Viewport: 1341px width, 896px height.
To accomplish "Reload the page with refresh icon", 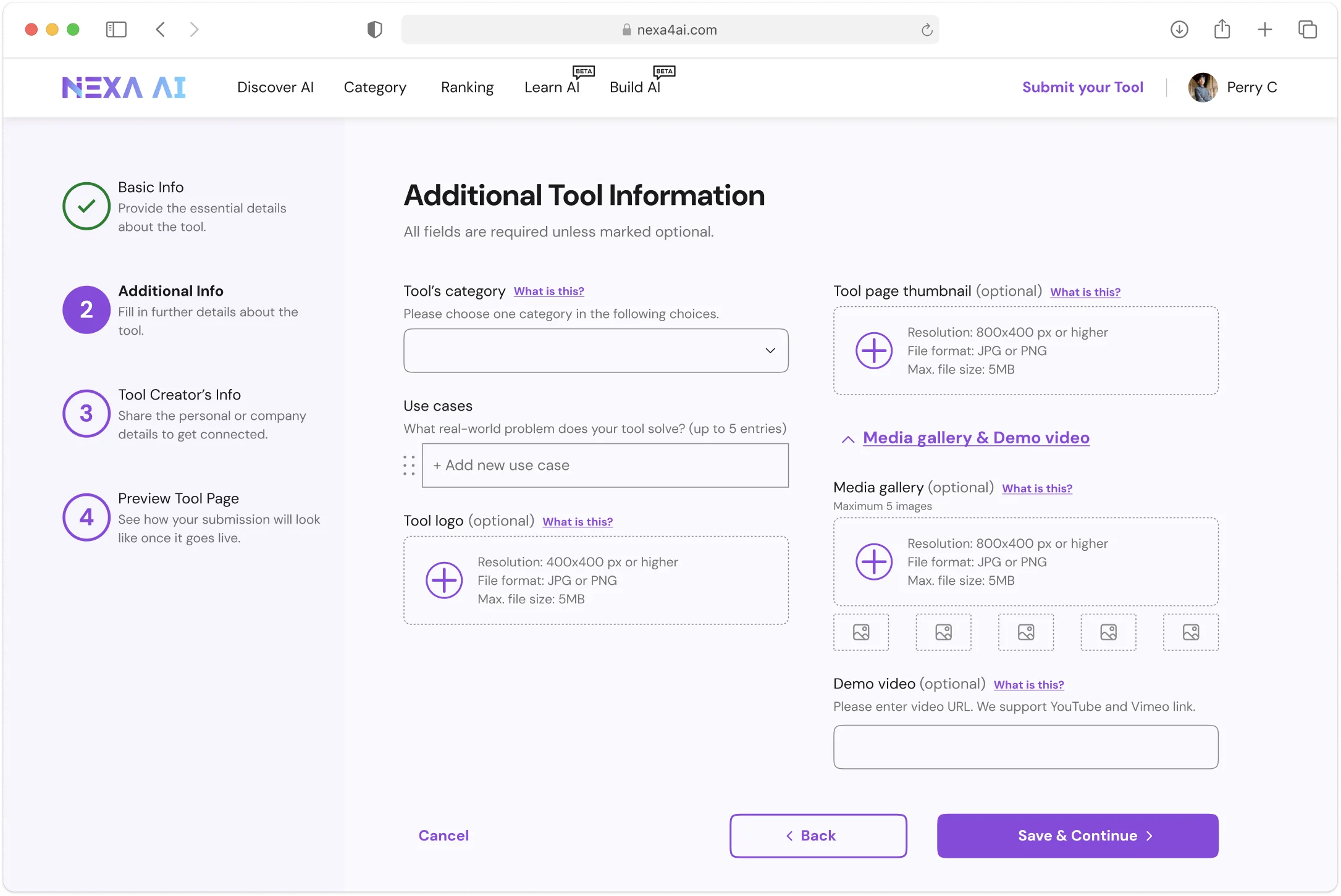I will [927, 30].
